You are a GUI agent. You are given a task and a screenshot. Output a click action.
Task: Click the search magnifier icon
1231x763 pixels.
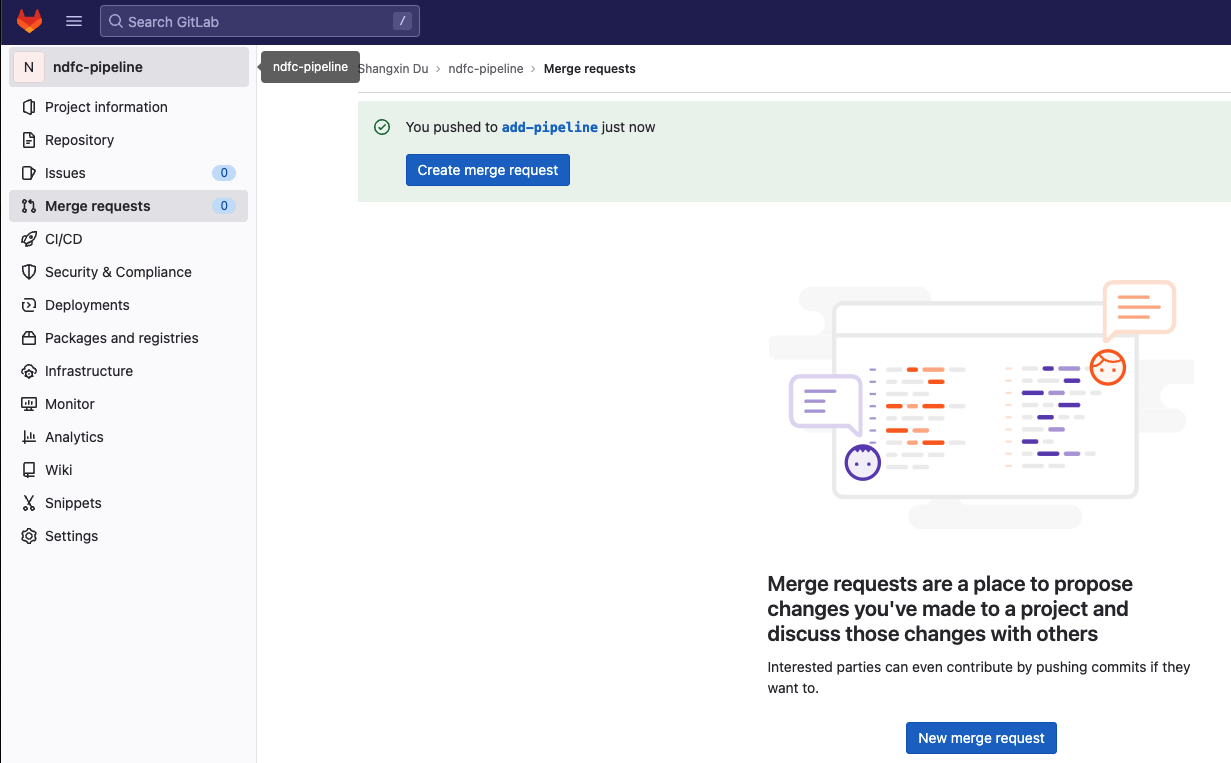[x=116, y=21]
